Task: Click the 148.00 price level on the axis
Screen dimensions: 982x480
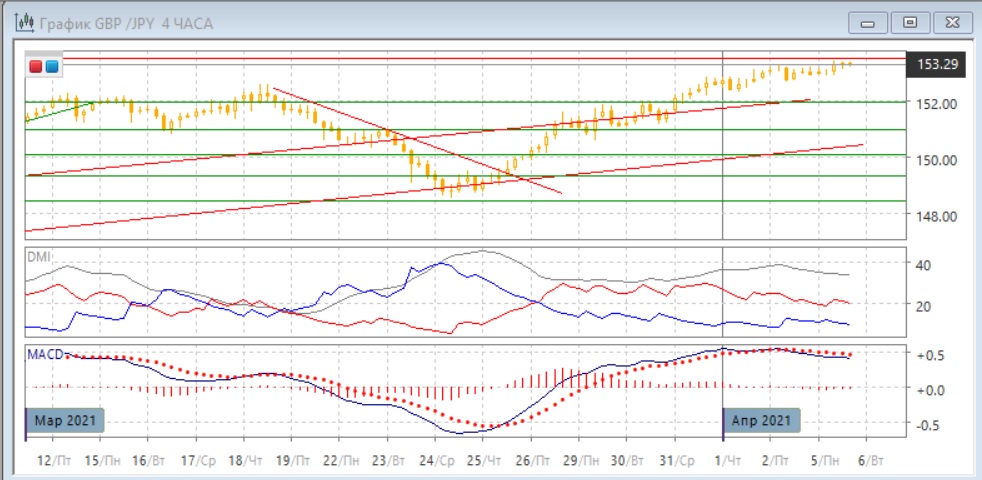Action: 937,215
